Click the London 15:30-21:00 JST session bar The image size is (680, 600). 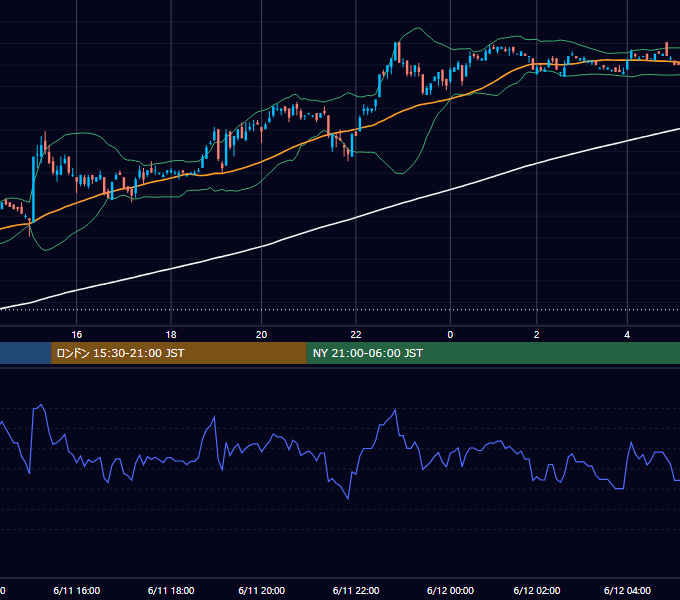[179, 353]
